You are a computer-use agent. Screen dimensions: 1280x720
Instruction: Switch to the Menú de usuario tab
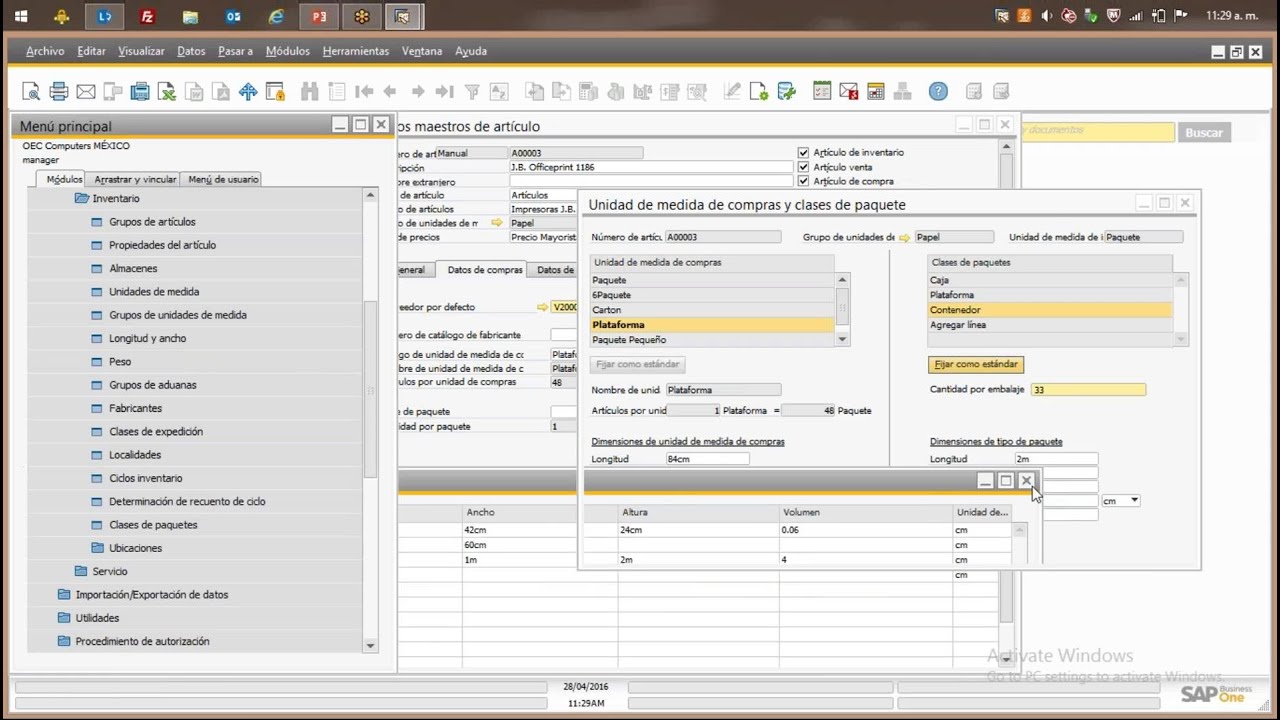coord(223,179)
